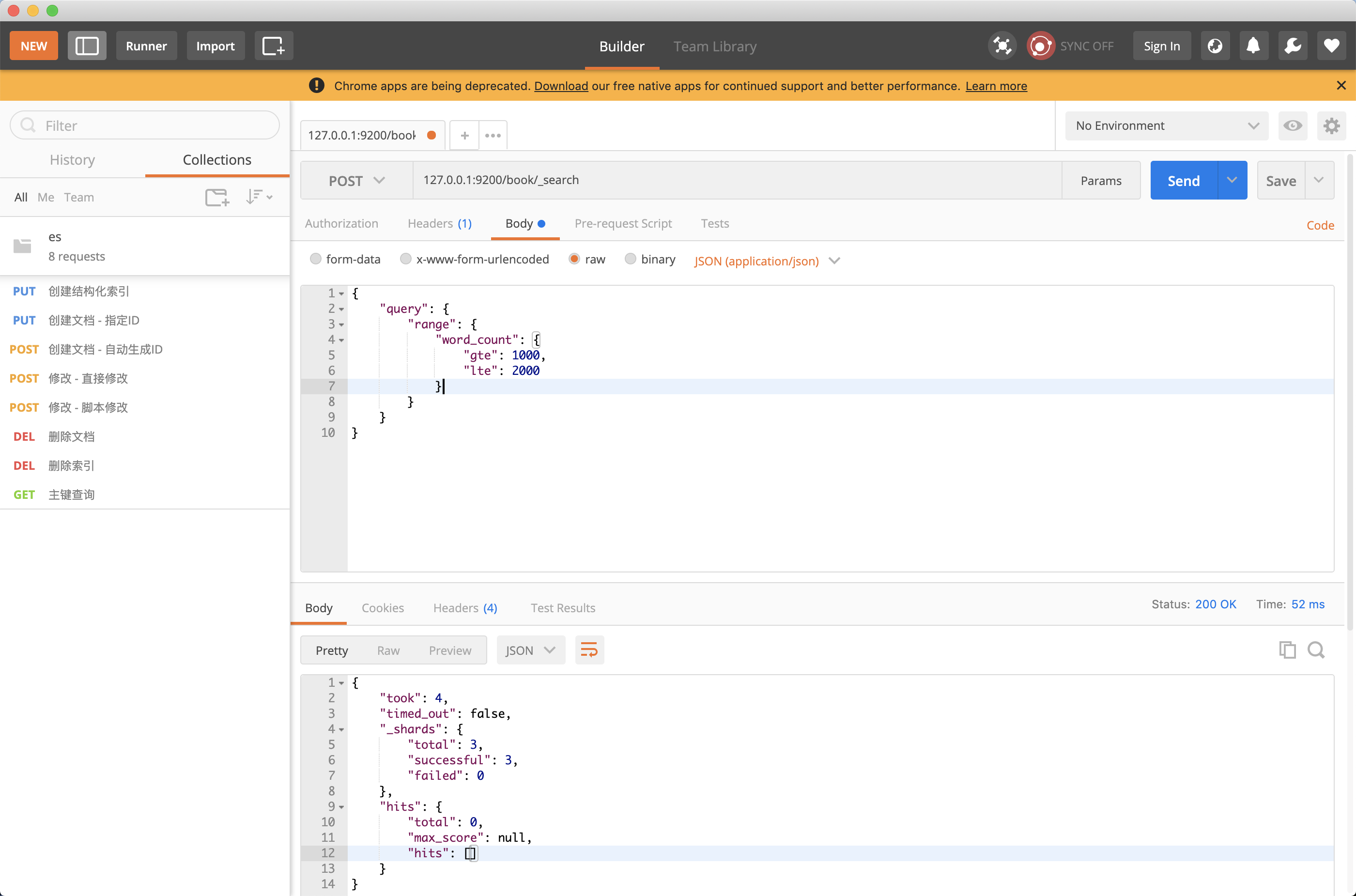Viewport: 1356px width, 896px height.
Task: Click the heart icon in header
Action: point(1331,46)
